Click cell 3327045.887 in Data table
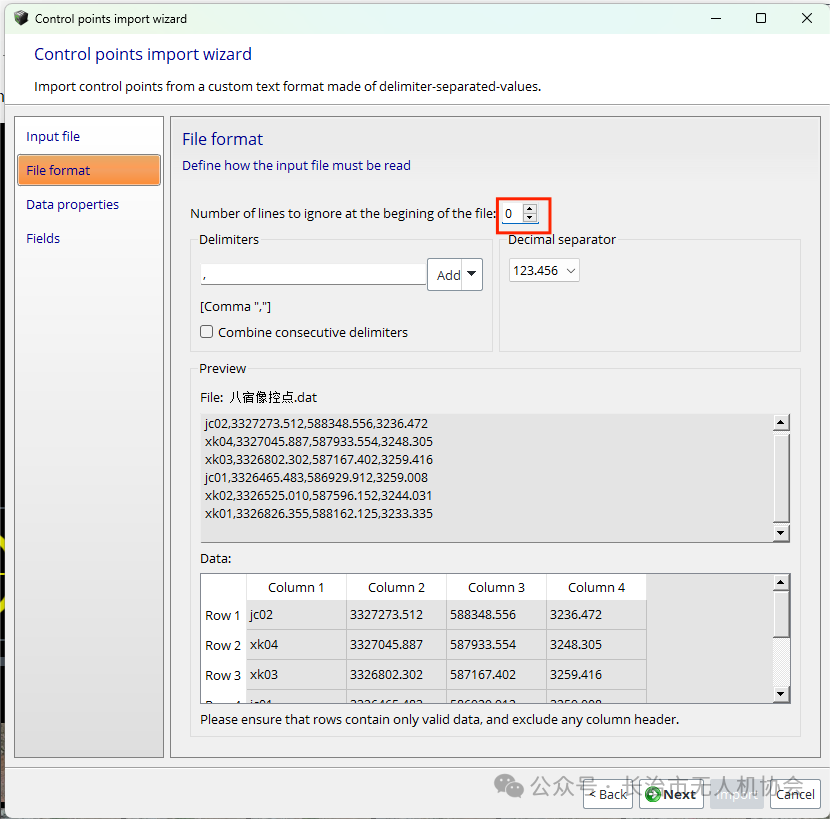Image resolution: width=830 pixels, height=819 pixels. tap(396, 645)
